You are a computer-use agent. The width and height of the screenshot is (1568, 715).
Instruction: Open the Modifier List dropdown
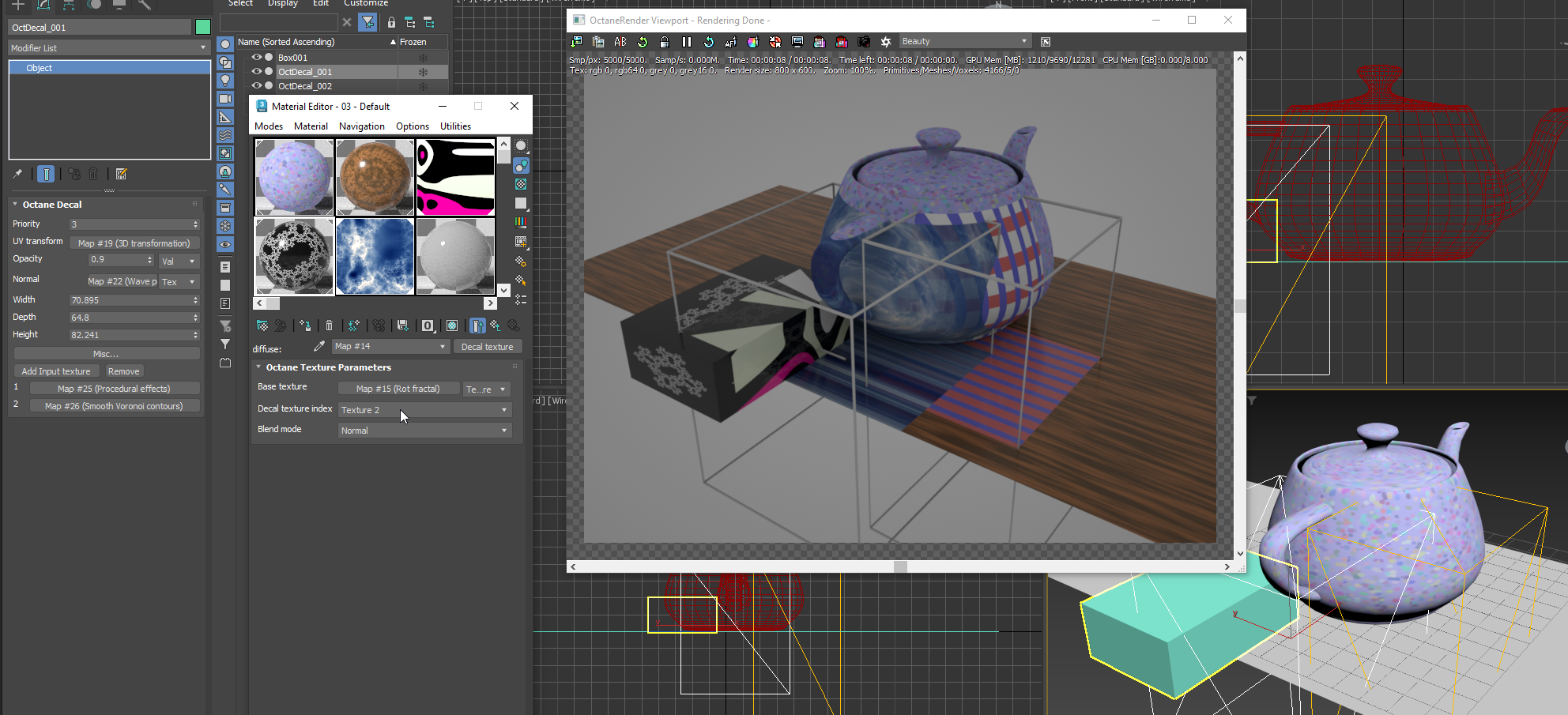pos(108,48)
